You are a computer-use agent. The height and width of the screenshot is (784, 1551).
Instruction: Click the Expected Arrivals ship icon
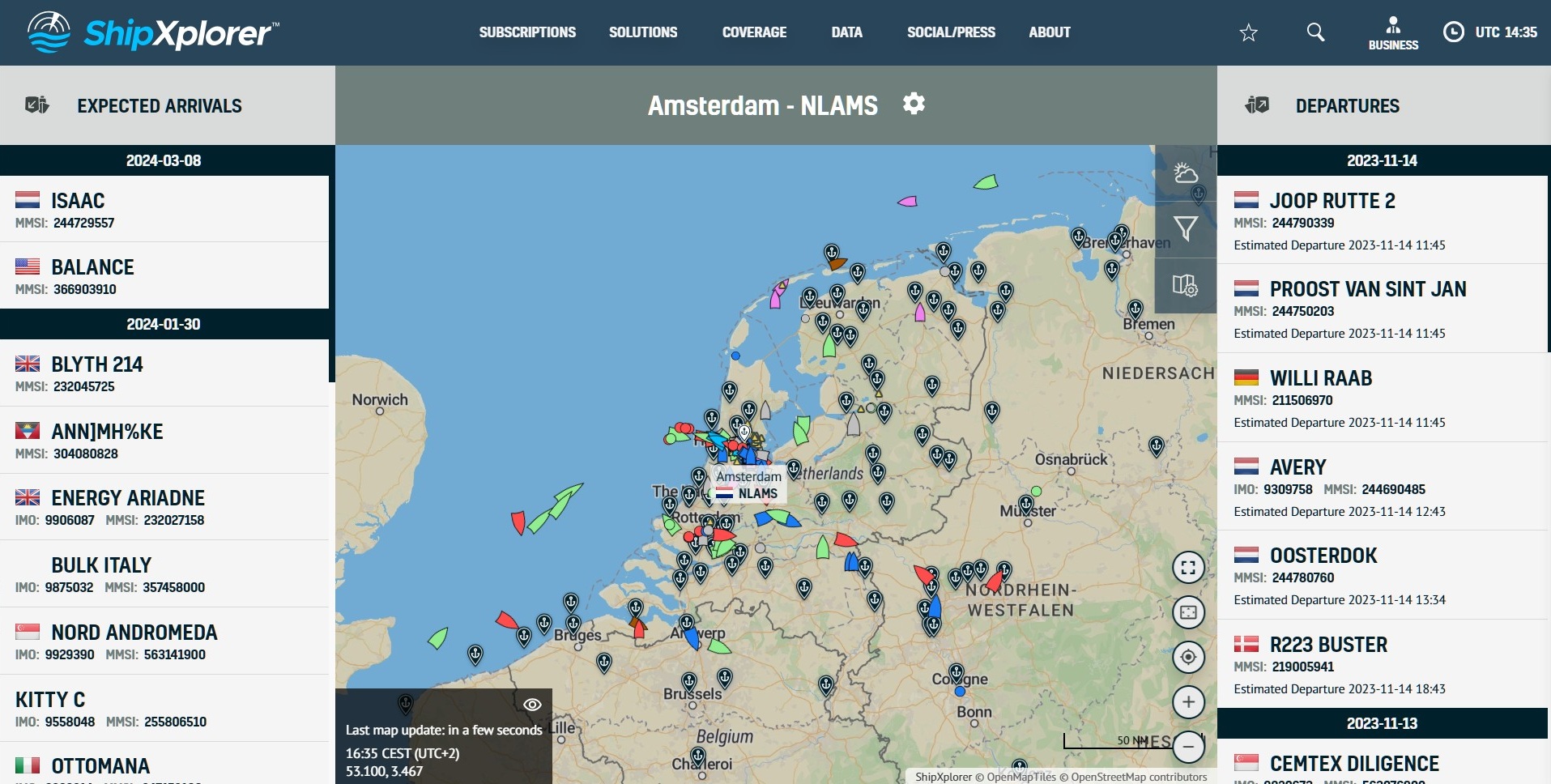point(37,105)
